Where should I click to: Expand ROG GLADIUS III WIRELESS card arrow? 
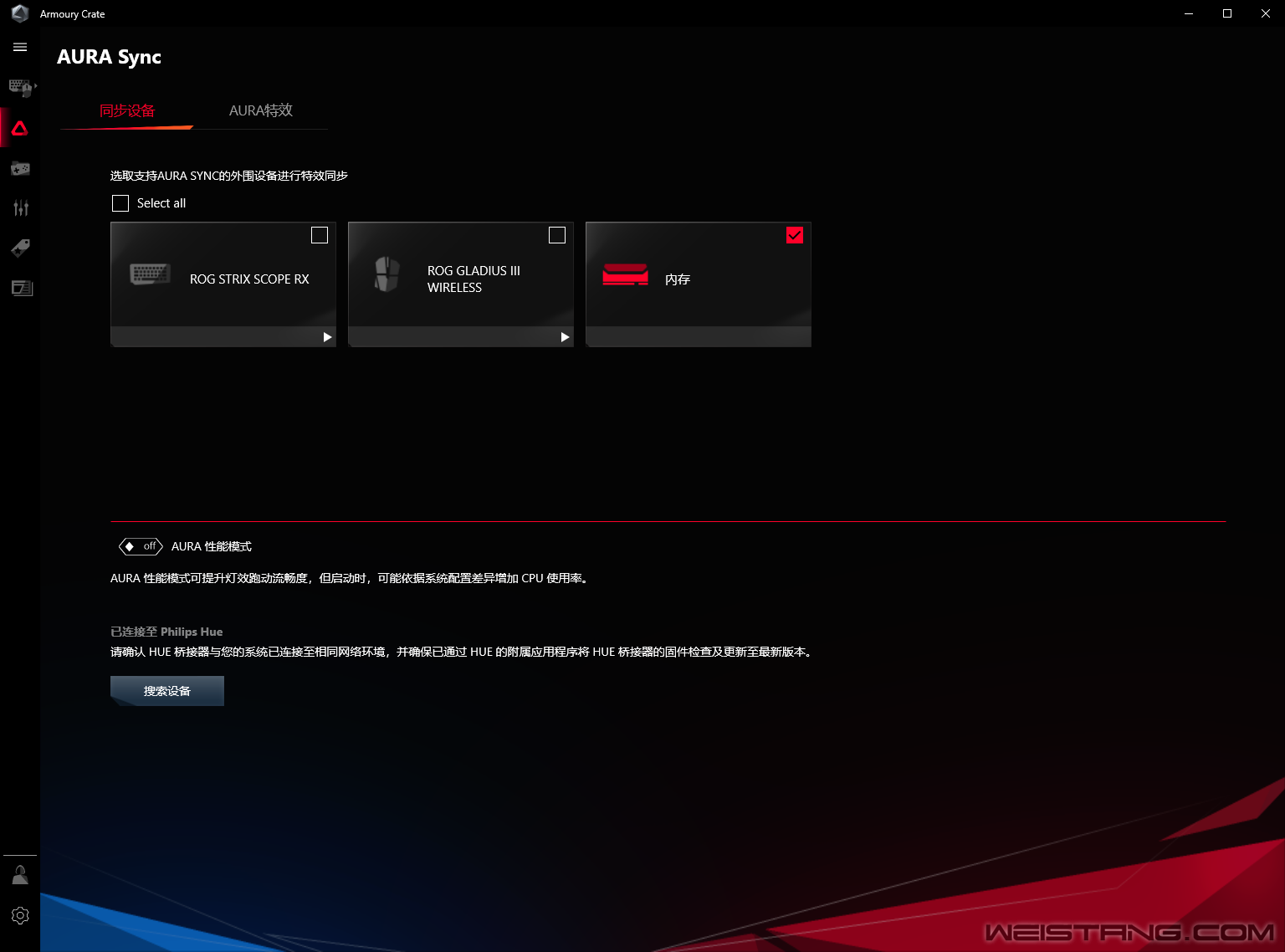pyautogui.click(x=565, y=337)
